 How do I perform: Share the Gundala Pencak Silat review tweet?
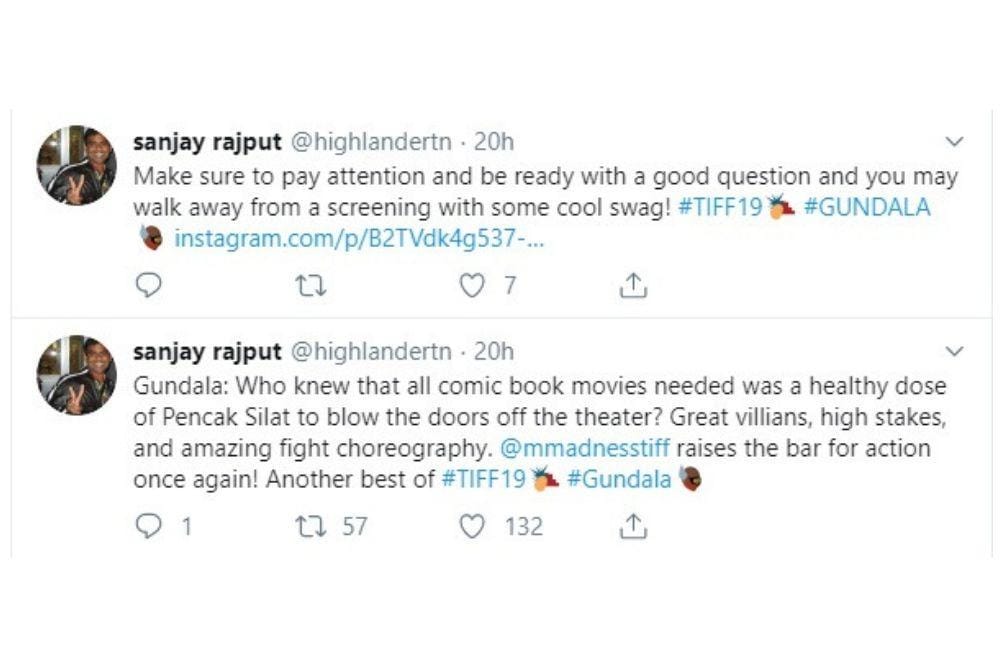click(x=633, y=526)
